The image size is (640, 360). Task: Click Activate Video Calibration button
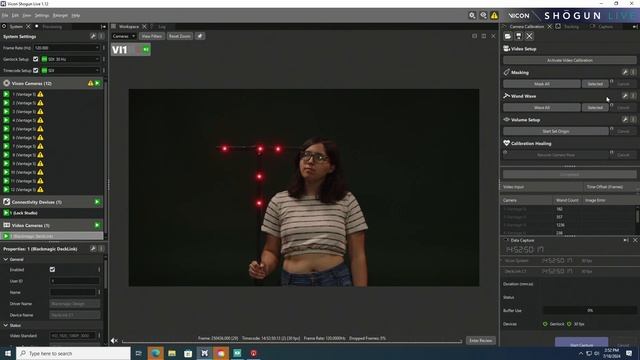coord(569,60)
